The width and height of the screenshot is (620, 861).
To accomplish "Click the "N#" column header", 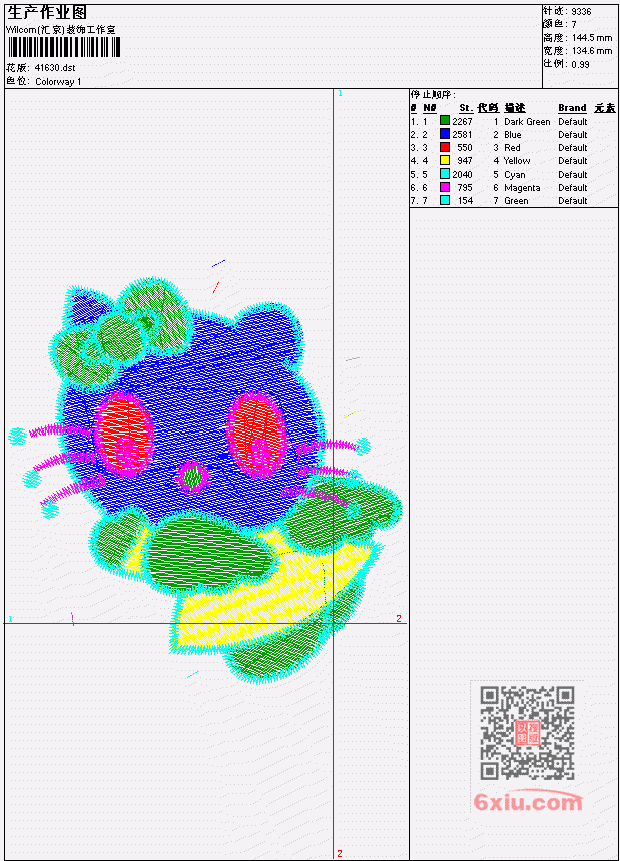I will click(429, 108).
